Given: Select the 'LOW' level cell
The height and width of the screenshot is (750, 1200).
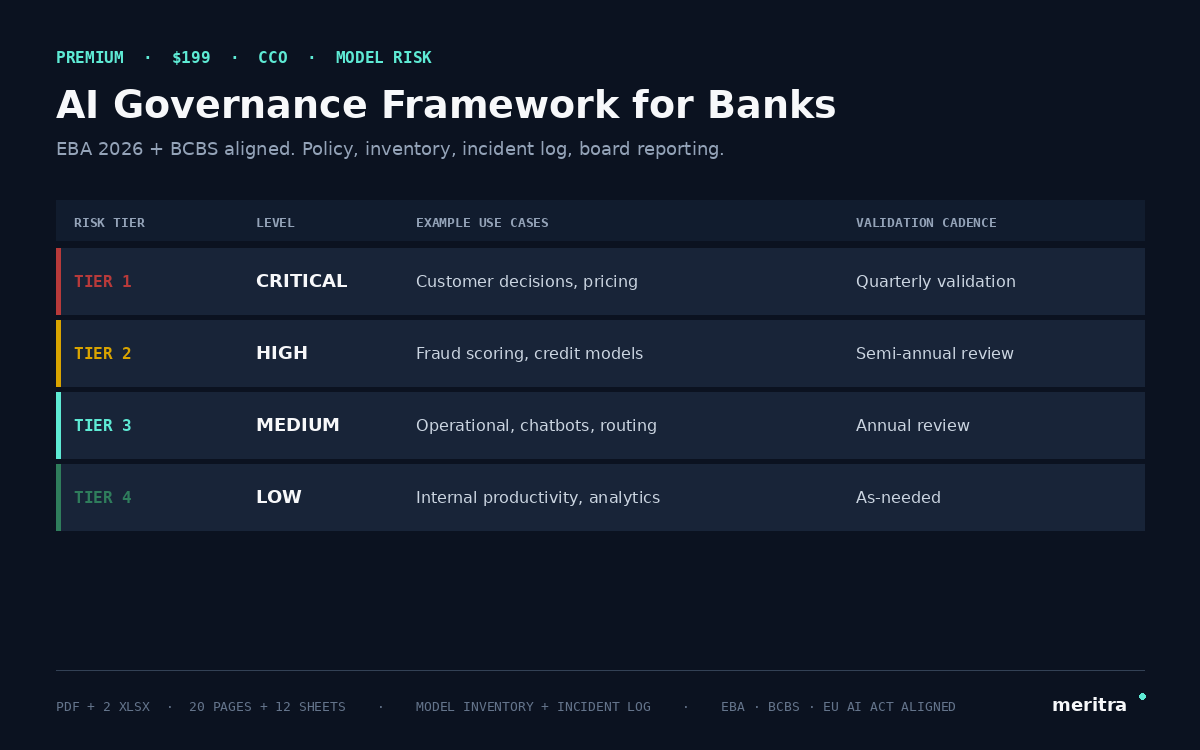Looking at the screenshot, I should pyautogui.click(x=279, y=498).
